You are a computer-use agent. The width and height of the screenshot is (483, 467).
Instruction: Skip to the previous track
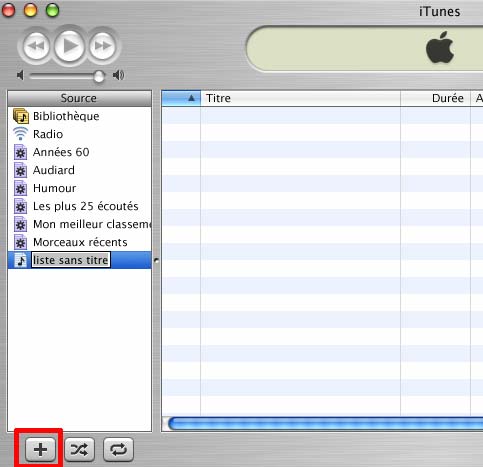(x=36, y=46)
